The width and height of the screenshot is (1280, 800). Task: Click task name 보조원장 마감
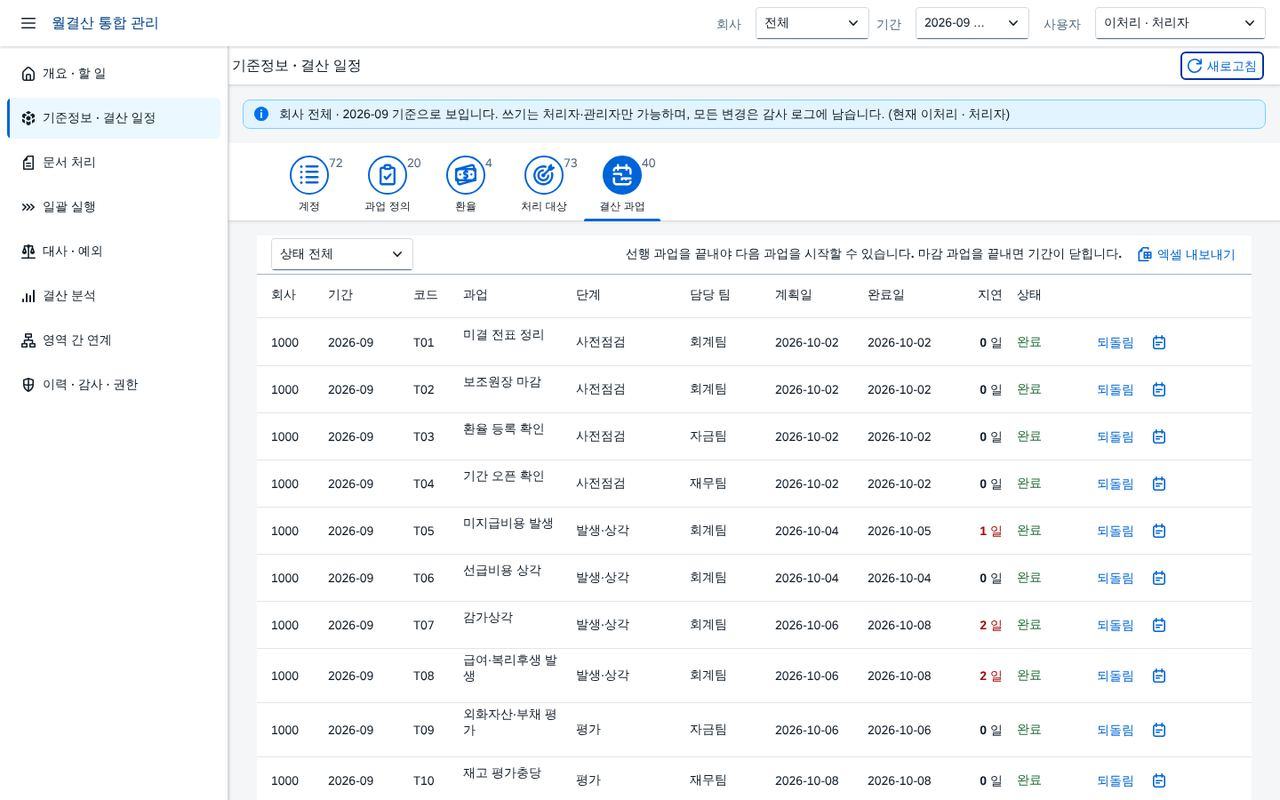click(502, 382)
